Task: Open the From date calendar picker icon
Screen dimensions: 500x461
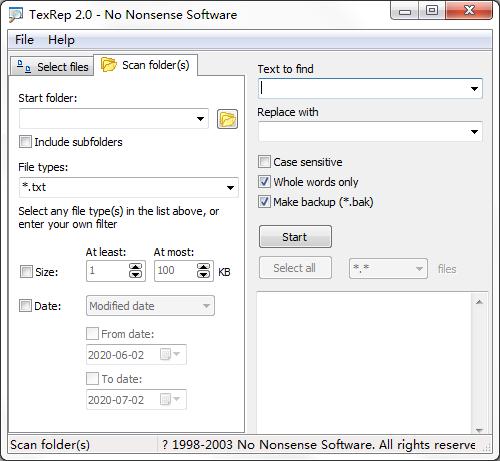Action: point(170,354)
